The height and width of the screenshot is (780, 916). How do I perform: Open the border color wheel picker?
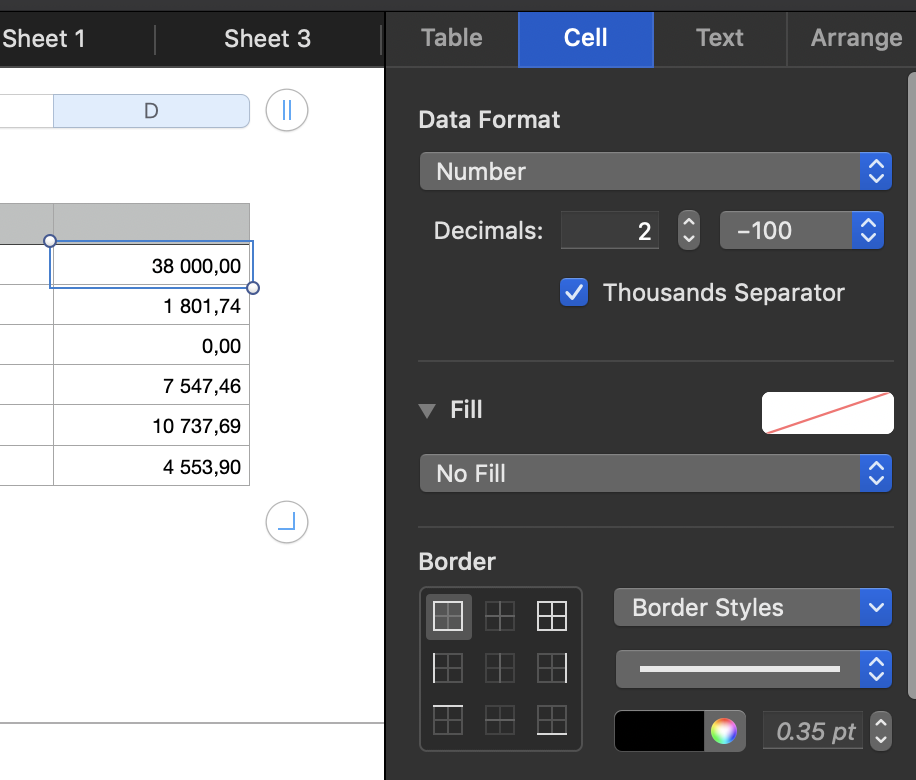723,731
